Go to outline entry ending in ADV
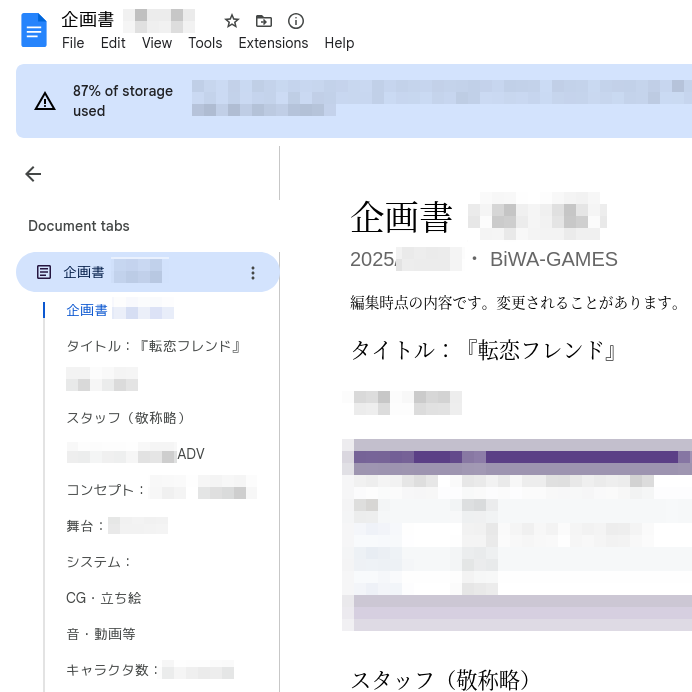Image resolution: width=692 pixels, height=692 pixels. pyautogui.click(x=135, y=453)
